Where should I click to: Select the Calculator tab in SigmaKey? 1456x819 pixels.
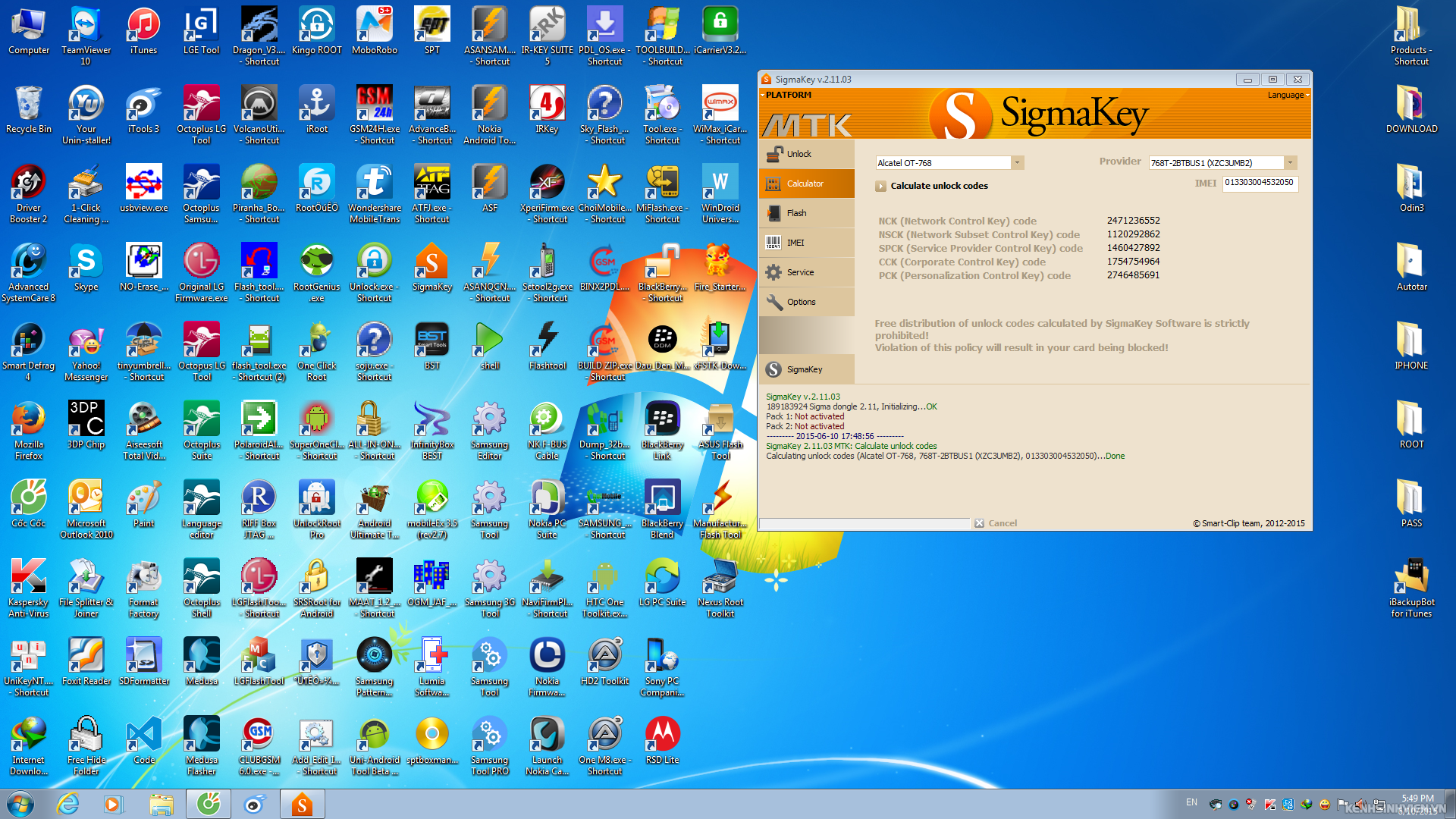coord(807,184)
